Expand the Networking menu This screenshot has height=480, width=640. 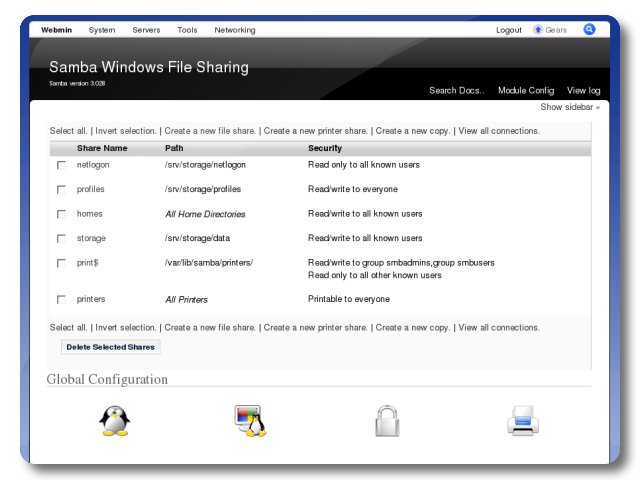point(235,30)
